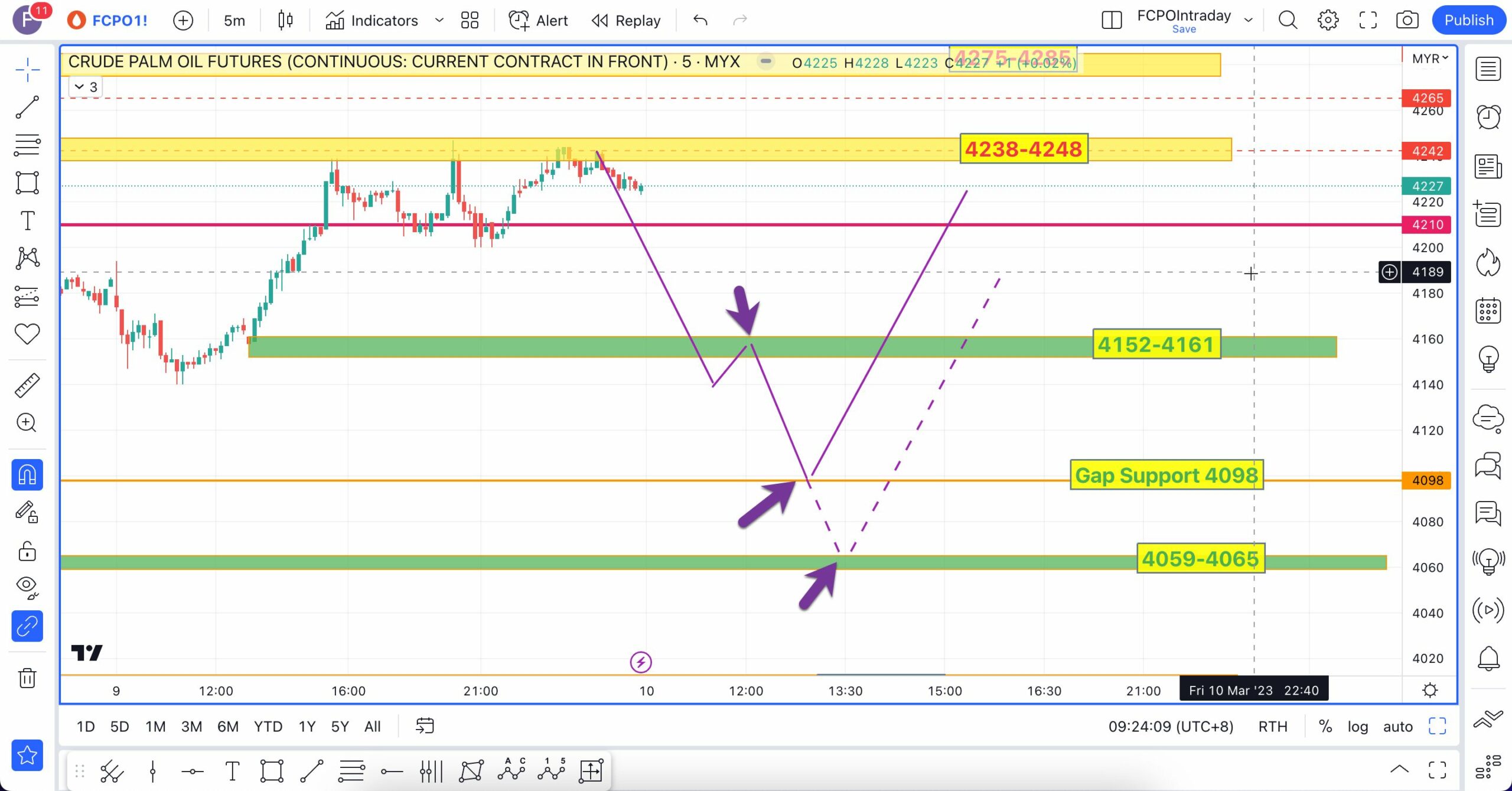Screen dimensions: 1512x791
Task: Open the alerts alarm clock panel
Action: click(1488, 116)
